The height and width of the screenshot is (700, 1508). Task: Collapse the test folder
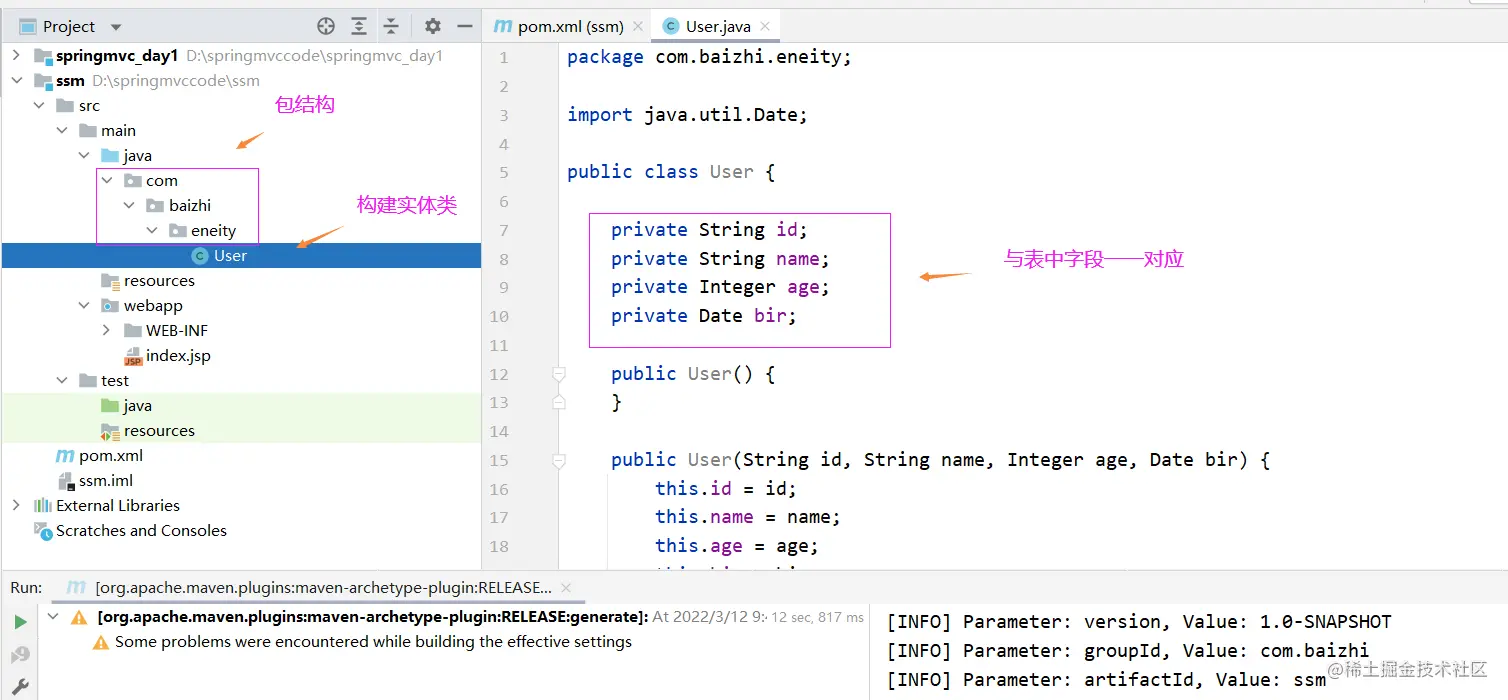point(61,381)
